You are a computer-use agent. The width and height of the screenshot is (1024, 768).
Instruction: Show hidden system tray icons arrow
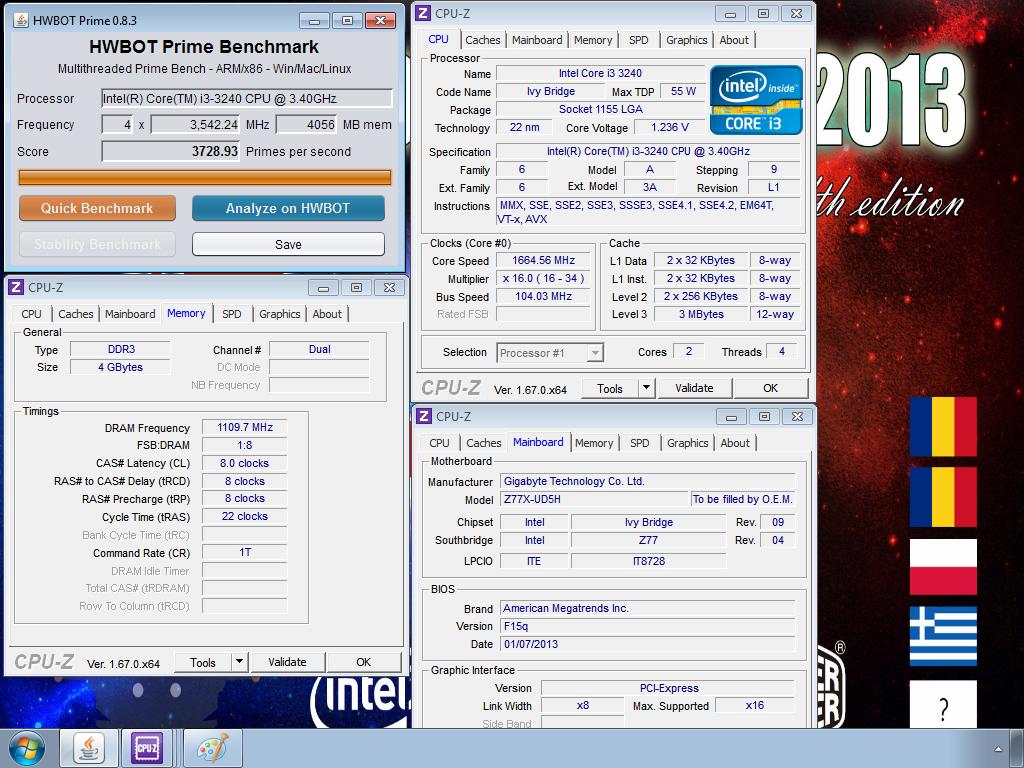coord(998,749)
